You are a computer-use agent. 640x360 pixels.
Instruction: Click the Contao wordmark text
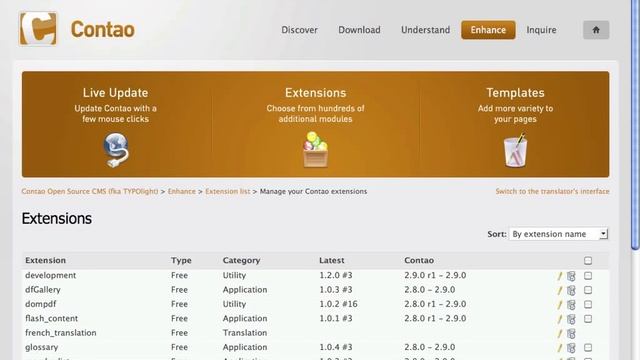[x=102, y=29]
